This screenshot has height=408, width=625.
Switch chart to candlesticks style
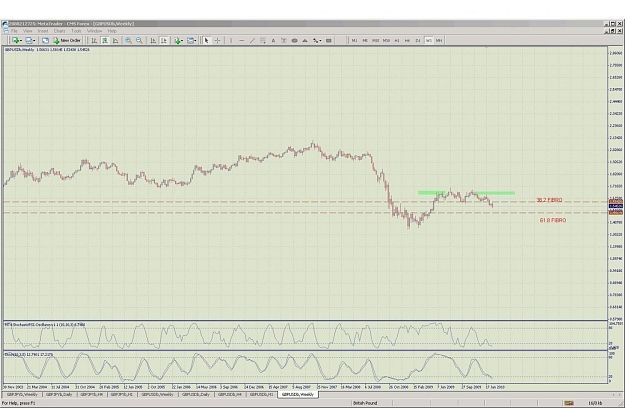click(105, 40)
